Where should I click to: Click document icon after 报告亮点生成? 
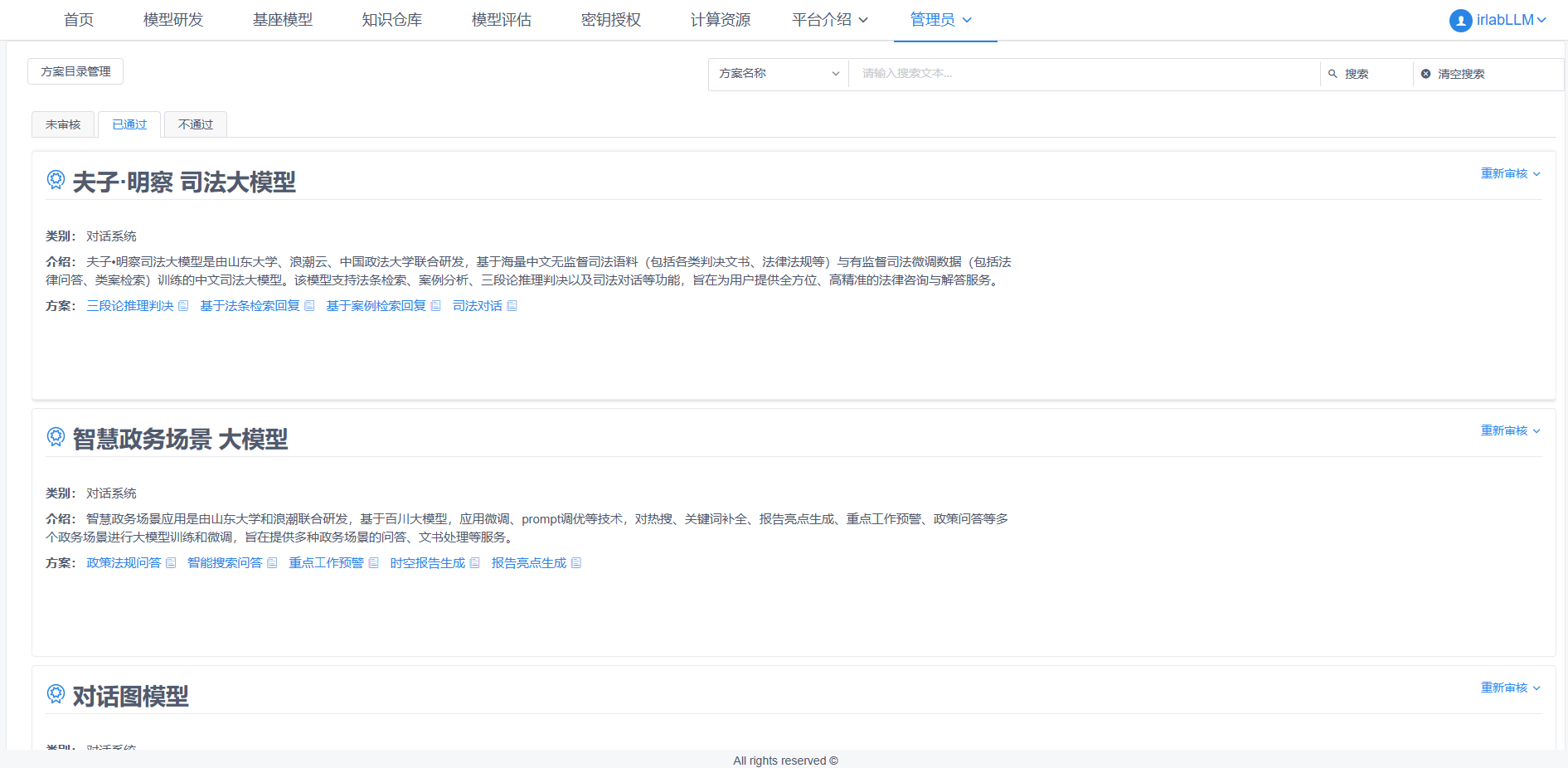tap(576, 563)
